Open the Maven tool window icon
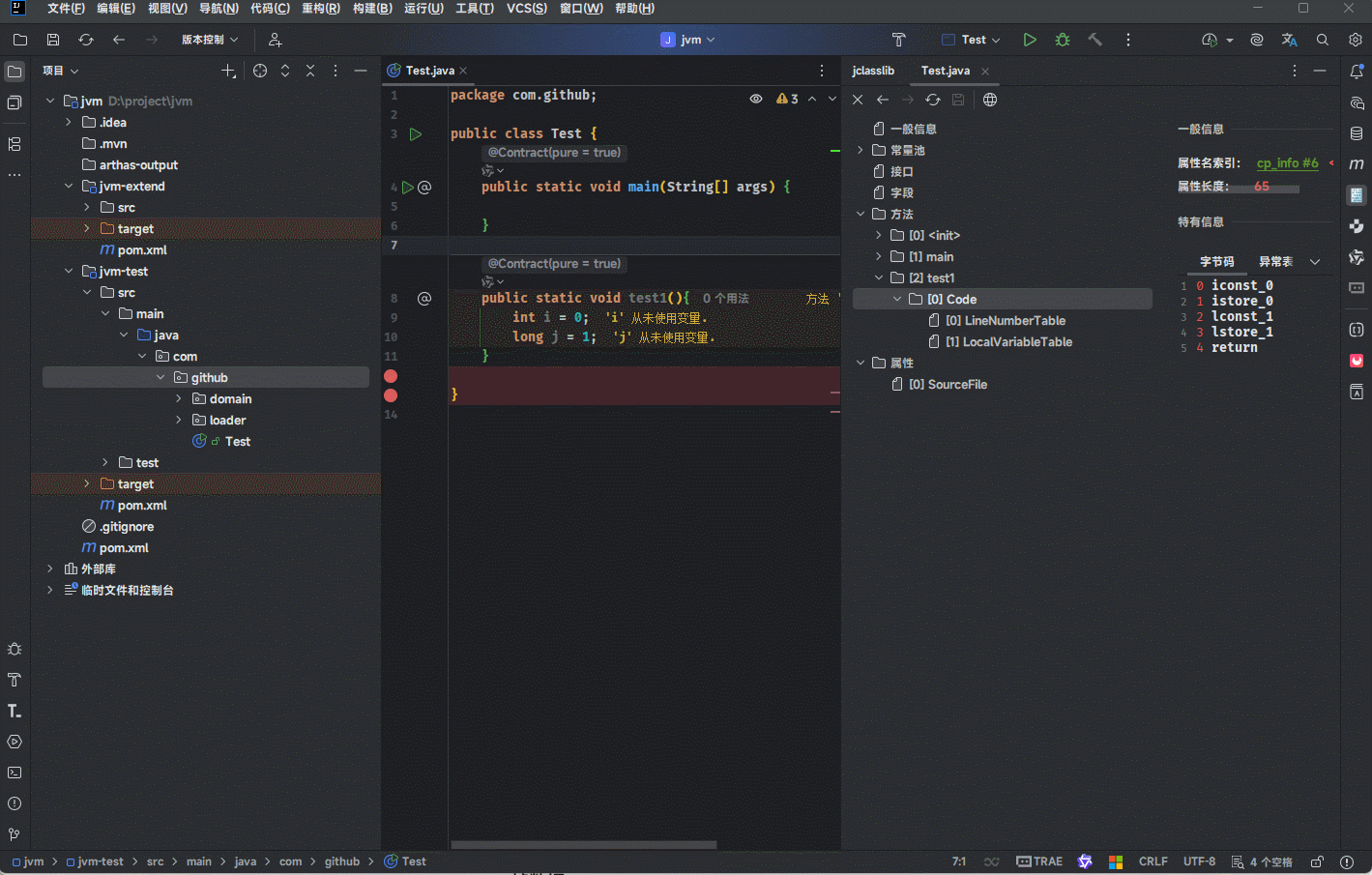 pos(1357,163)
